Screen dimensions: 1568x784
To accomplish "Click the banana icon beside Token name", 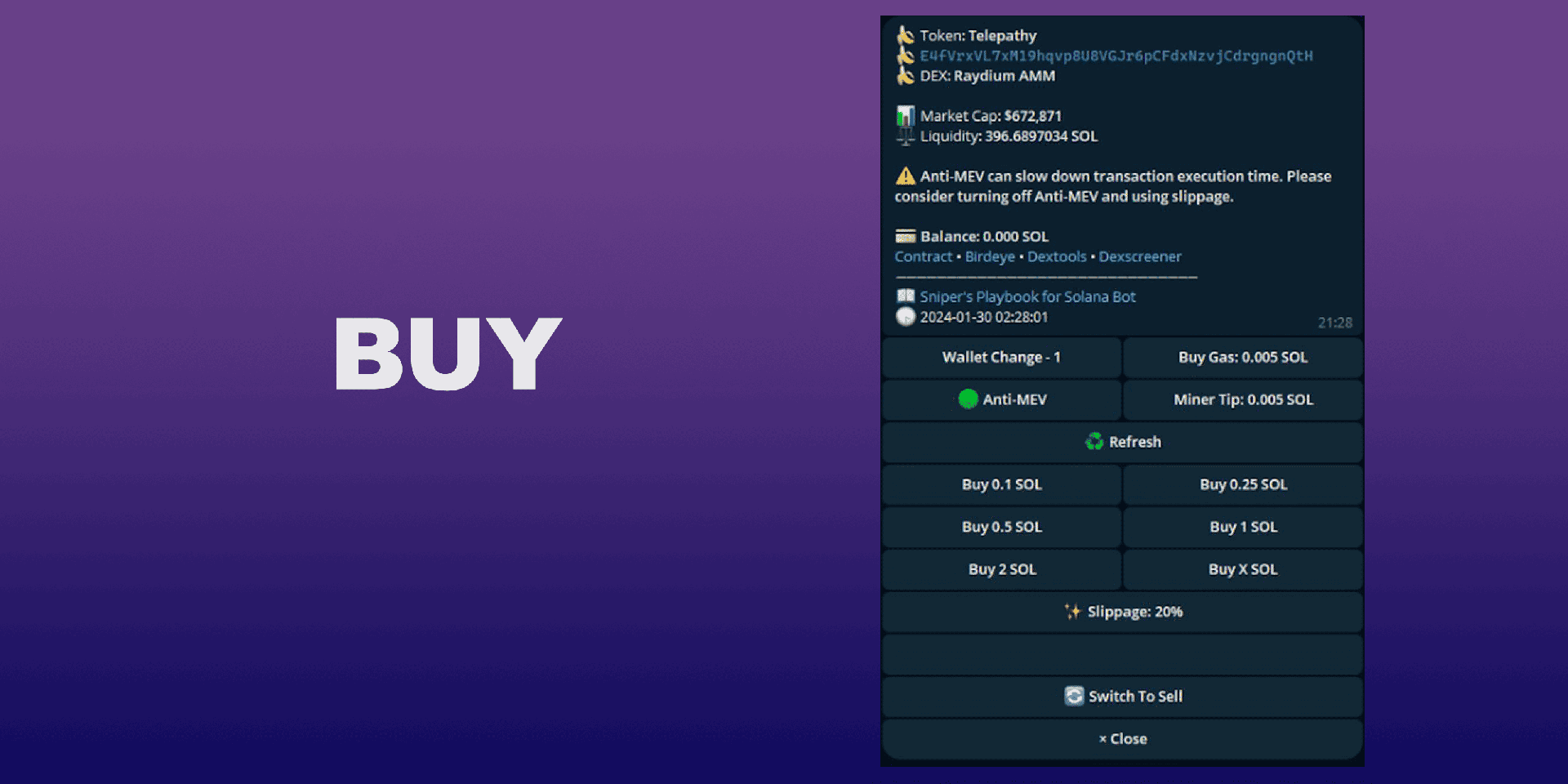I will tap(905, 36).
